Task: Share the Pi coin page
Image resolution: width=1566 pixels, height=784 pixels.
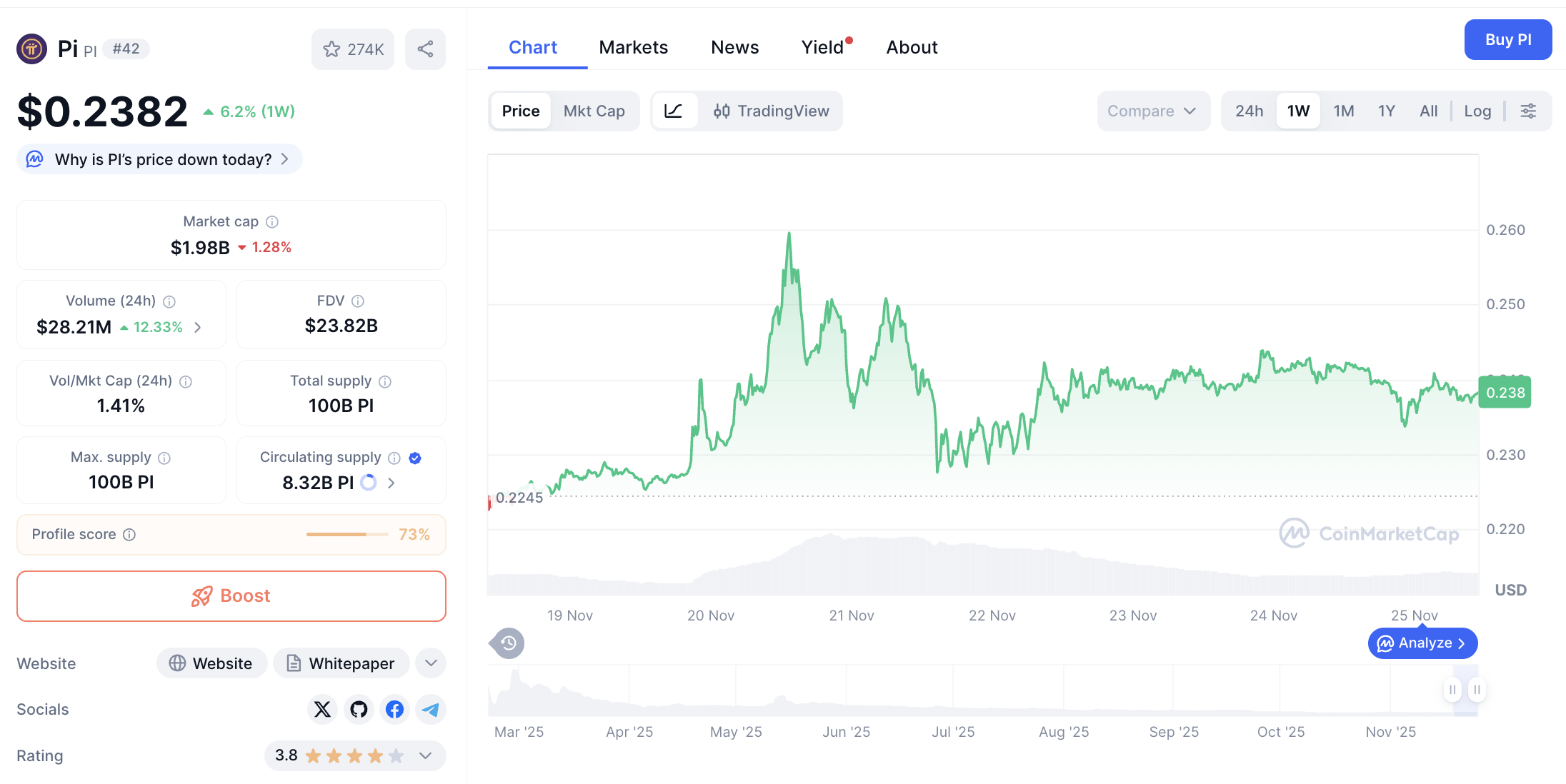Action: click(425, 49)
